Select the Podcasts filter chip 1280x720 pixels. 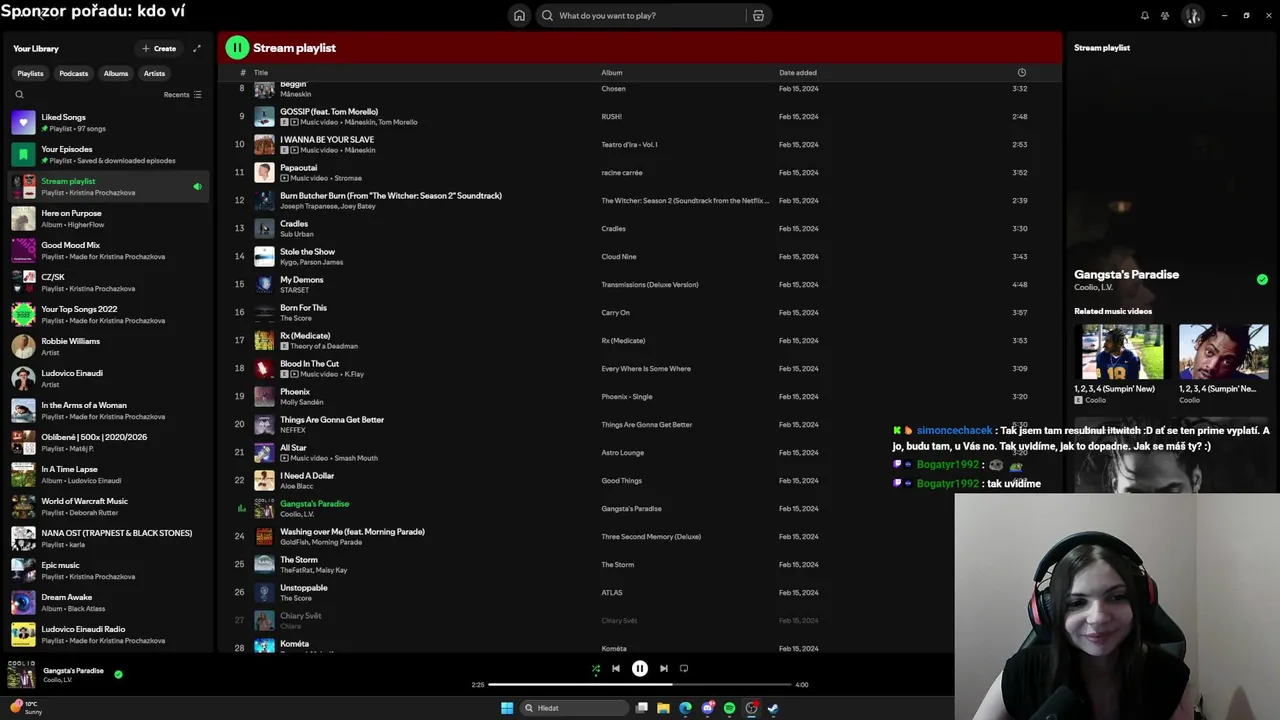(x=73, y=73)
